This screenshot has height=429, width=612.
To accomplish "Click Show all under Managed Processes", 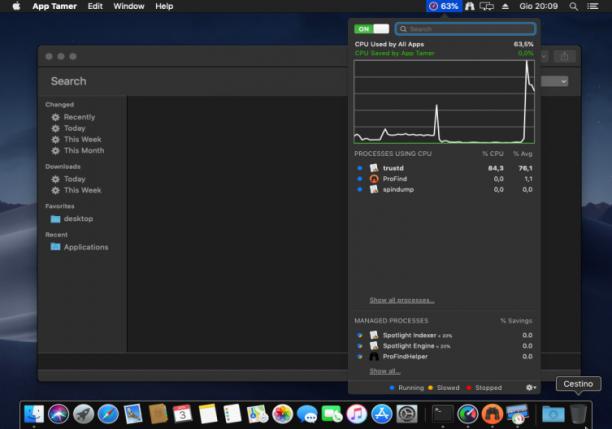I will coord(385,371).
